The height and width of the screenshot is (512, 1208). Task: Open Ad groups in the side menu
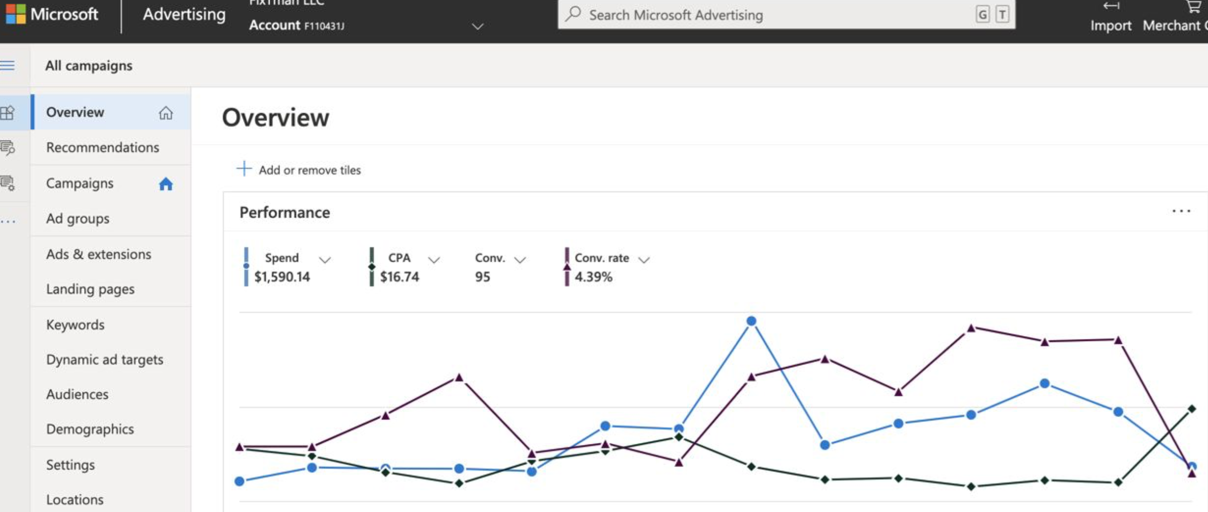111,218
